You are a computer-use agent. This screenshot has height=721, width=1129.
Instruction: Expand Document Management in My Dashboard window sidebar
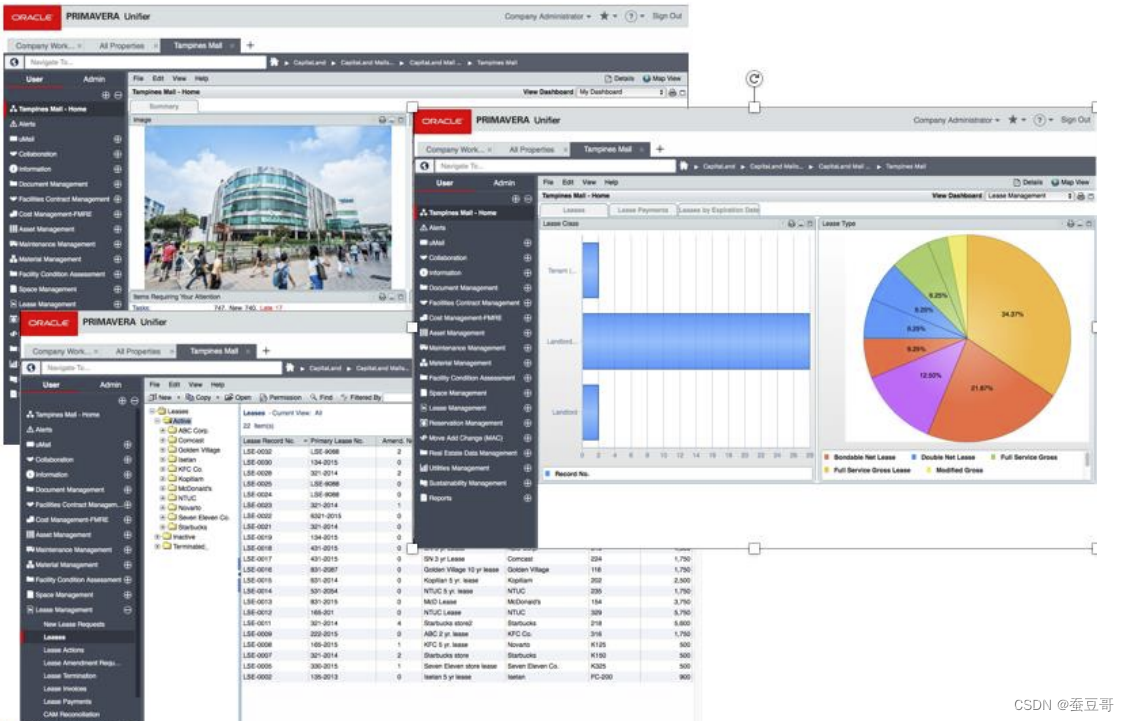tap(117, 184)
